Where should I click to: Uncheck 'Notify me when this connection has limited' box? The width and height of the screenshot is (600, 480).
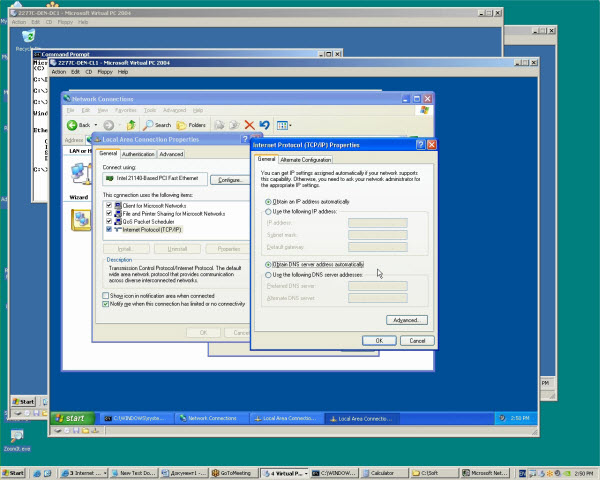[x=107, y=304]
